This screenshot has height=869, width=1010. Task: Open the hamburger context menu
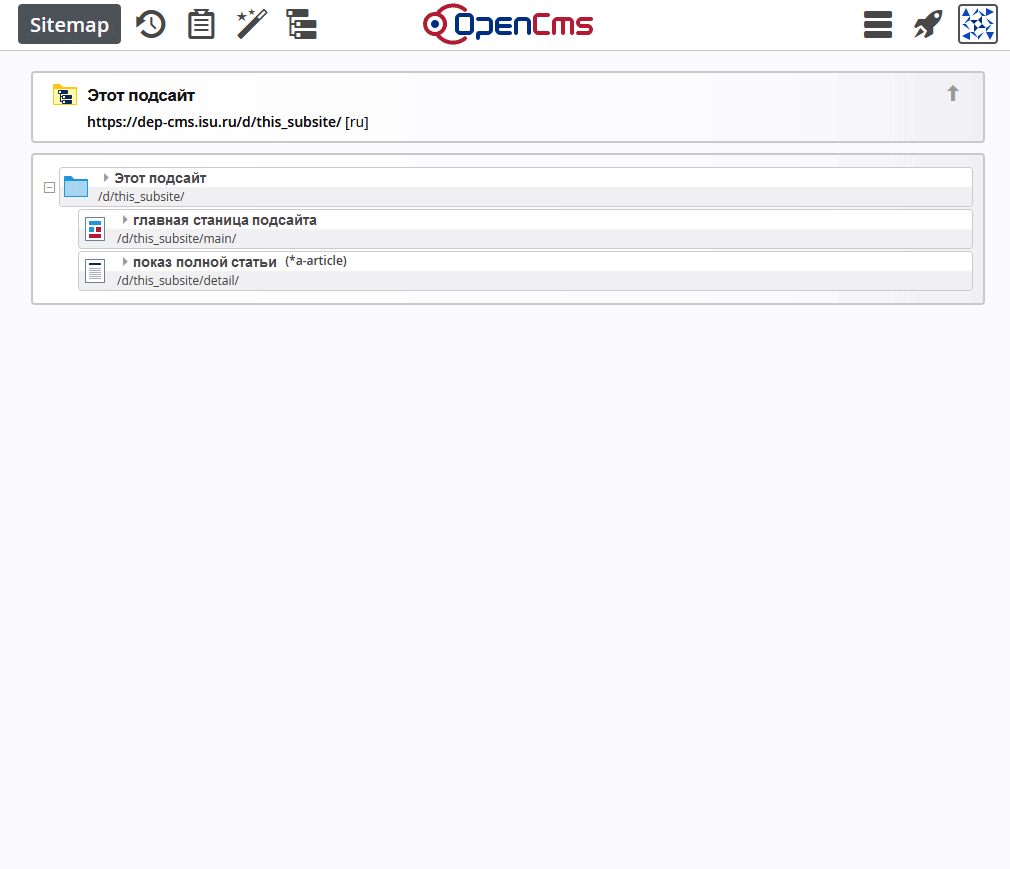[877, 25]
